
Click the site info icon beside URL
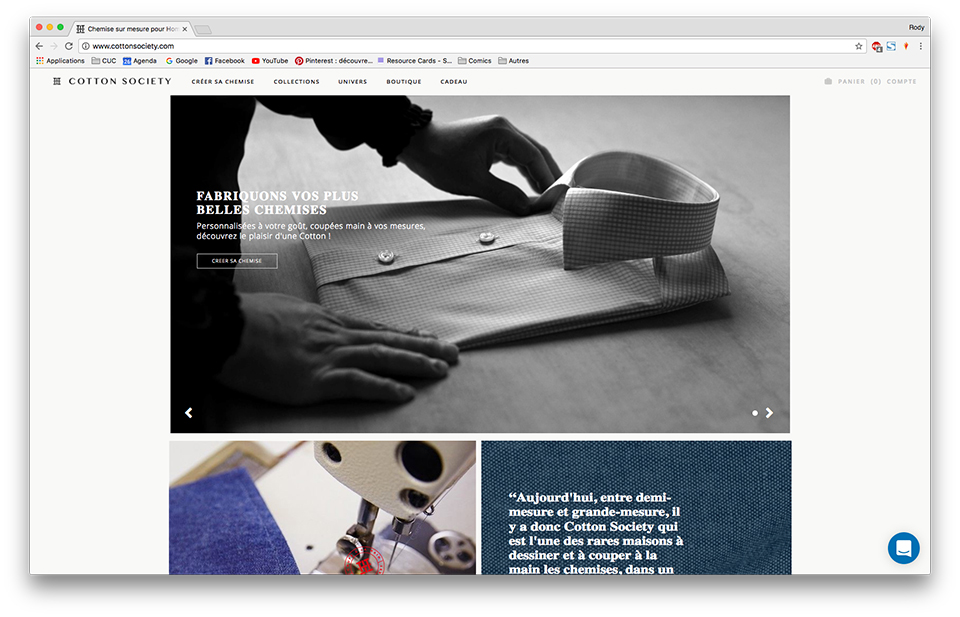click(86, 46)
